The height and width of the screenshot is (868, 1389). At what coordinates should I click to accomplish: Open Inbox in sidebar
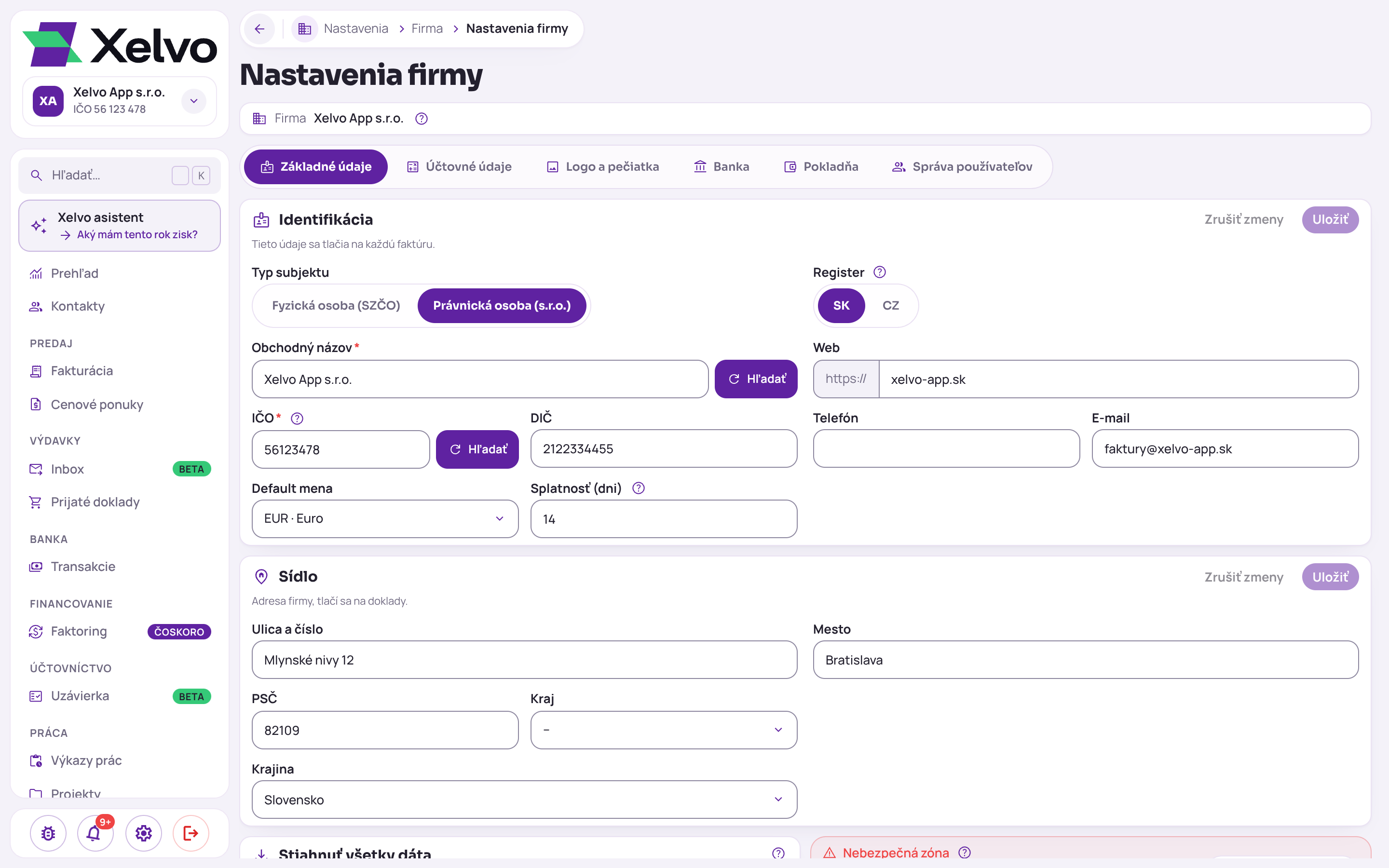pyautogui.click(x=120, y=469)
